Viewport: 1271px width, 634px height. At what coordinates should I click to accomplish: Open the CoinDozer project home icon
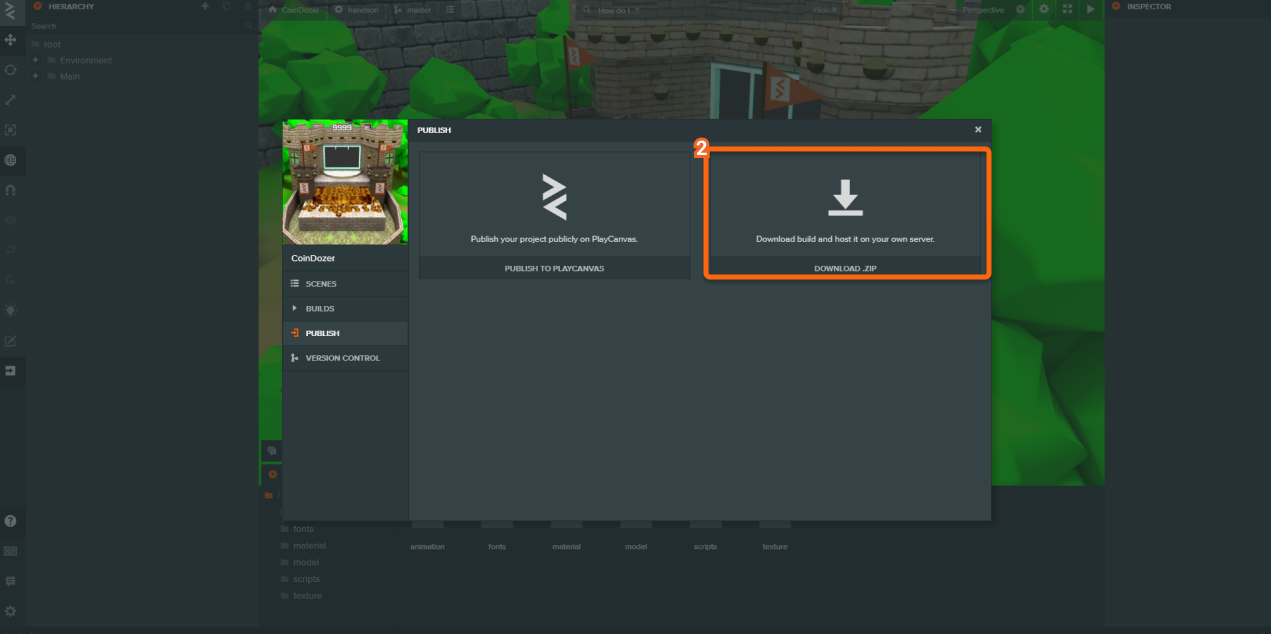pyautogui.click(x=271, y=9)
